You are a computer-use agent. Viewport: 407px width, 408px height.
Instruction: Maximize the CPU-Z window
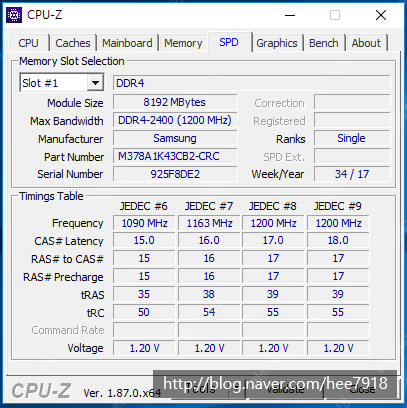pos(335,15)
